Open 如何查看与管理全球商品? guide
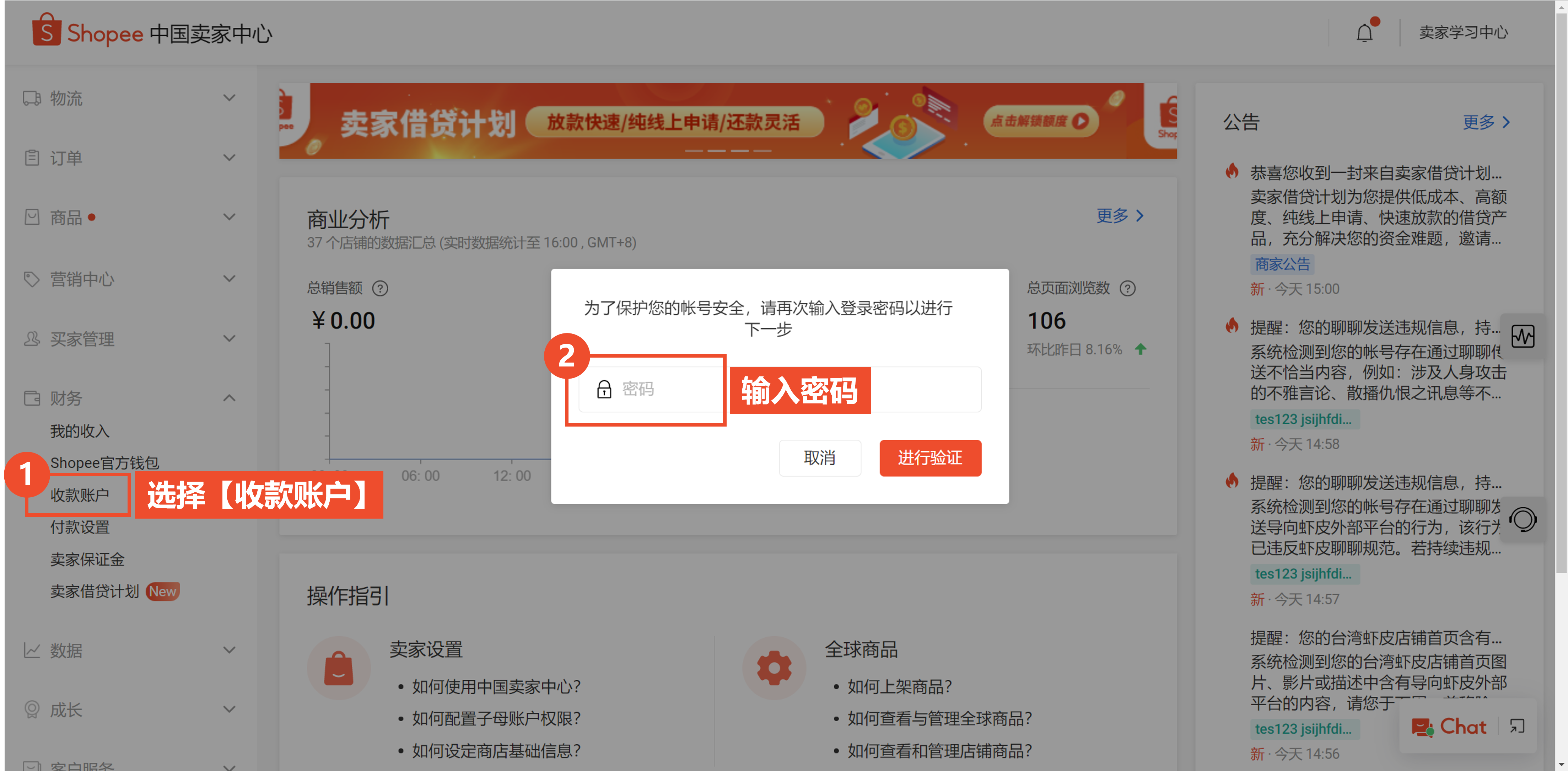This screenshot has height=771, width=1568. click(940, 719)
